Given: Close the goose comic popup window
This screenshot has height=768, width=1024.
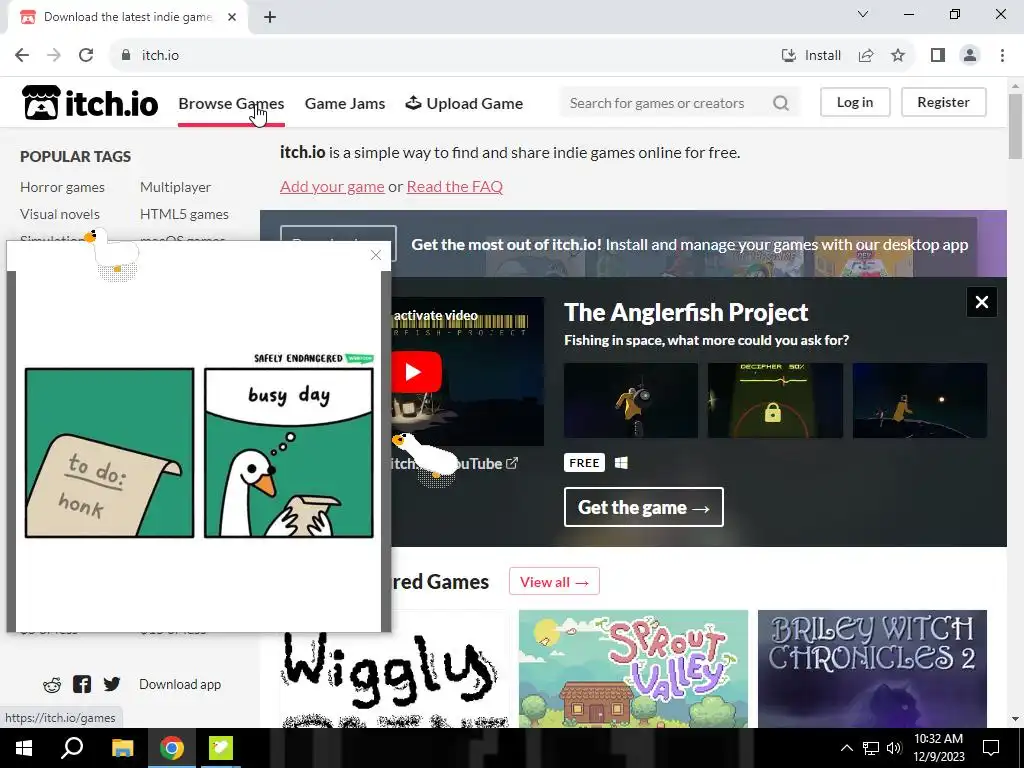Looking at the screenshot, I should pyautogui.click(x=376, y=255).
